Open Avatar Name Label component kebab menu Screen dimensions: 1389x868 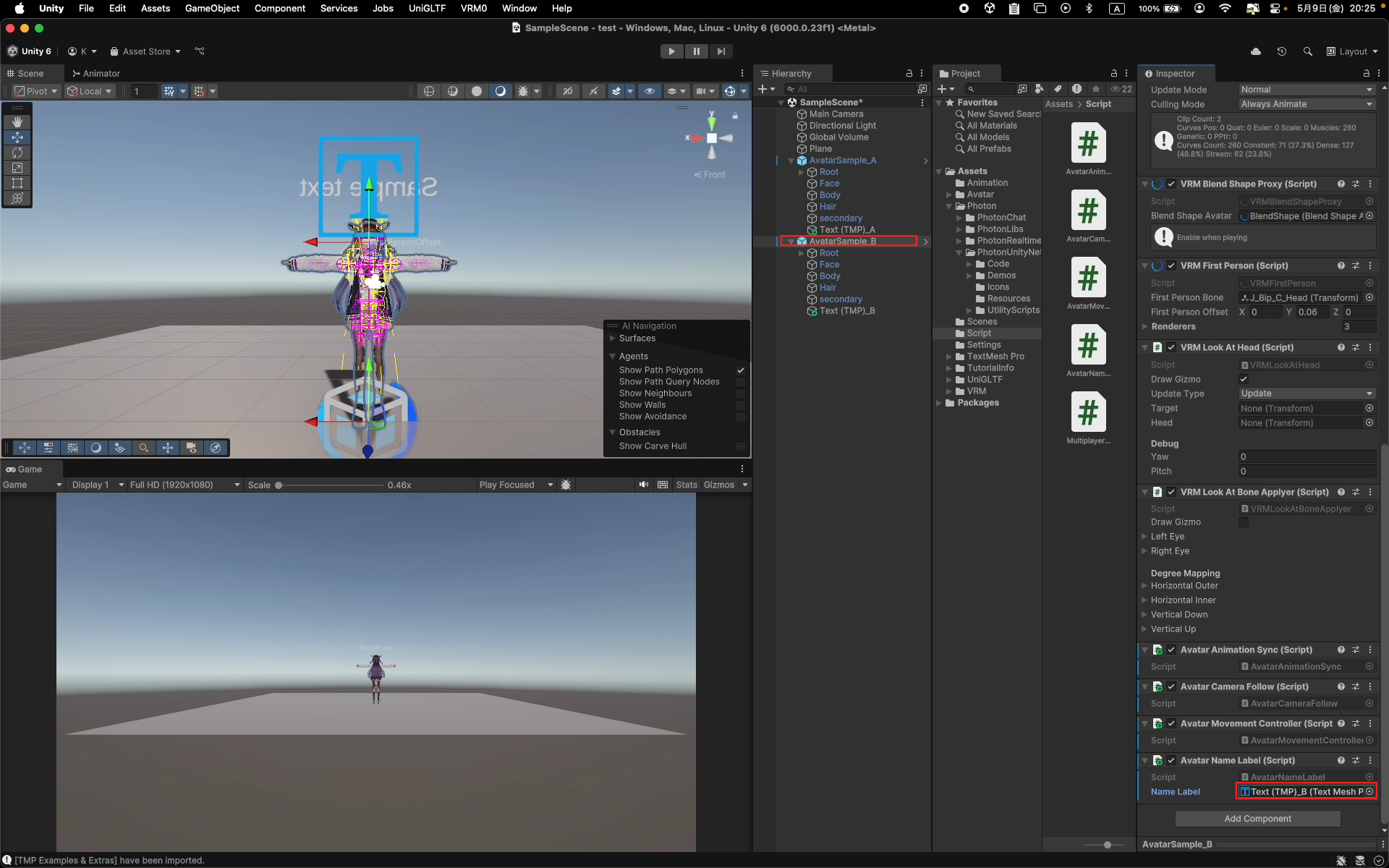[1370, 760]
